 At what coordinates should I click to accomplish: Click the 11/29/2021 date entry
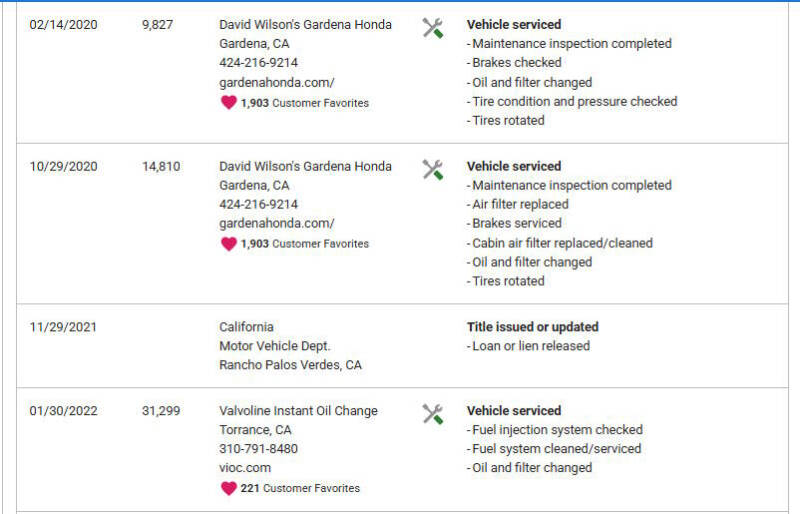(x=64, y=326)
